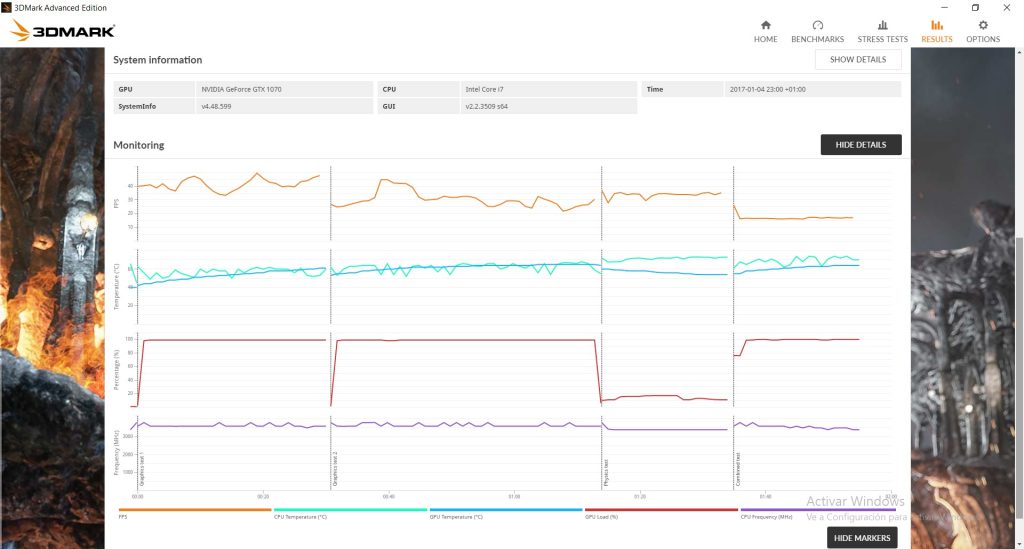Open the Options gear icon
This screenshot has width=1024, height=549.
click(983, 25)
